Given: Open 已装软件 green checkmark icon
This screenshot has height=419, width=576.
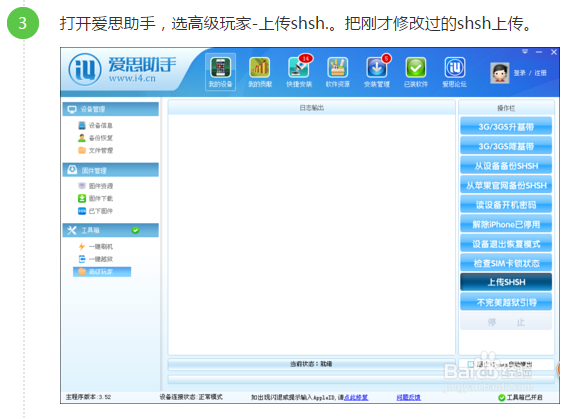Looking at the screenshot, I should pyautogui.click(x=416, y=72).
